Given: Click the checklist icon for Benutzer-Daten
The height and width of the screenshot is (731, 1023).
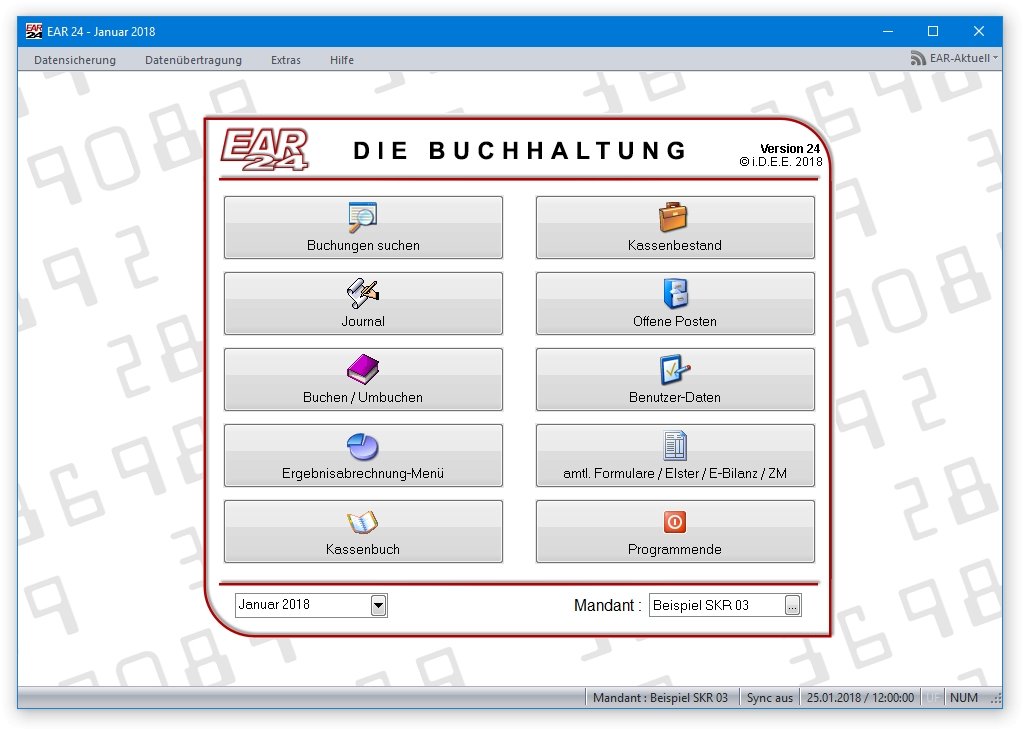Looking at the screenshot, I should point(675,369).
